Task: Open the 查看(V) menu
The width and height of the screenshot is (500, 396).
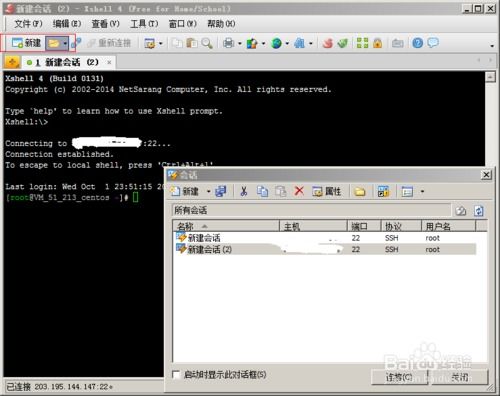Action: (105, 24)
